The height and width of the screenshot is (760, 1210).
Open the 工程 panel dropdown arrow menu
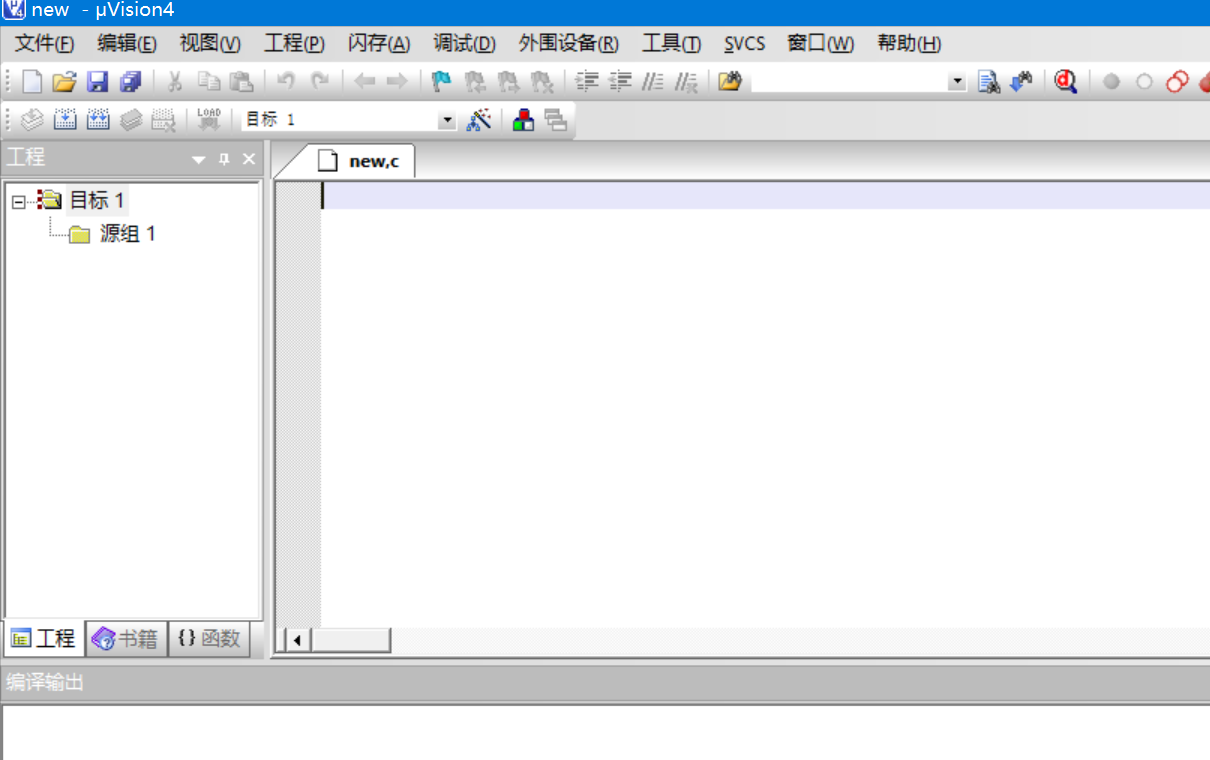tap(199, 160)
